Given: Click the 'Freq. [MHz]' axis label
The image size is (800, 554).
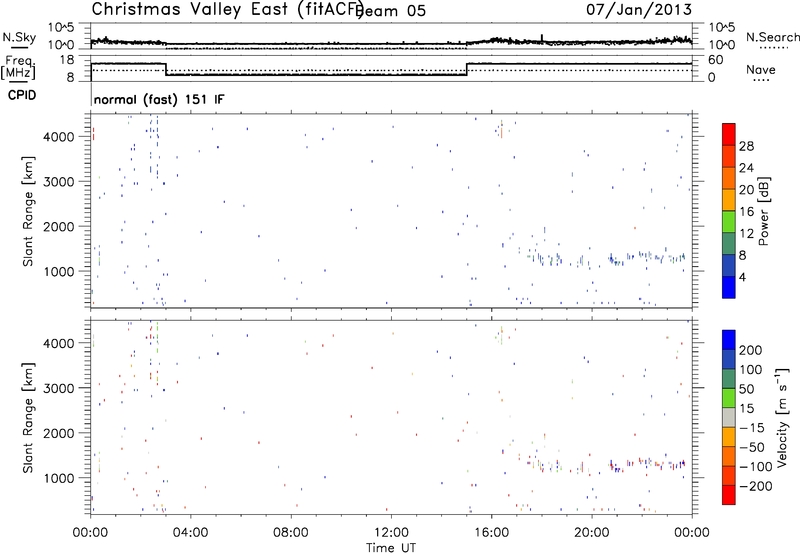Looking at the screenshot, I should point(19,67).
